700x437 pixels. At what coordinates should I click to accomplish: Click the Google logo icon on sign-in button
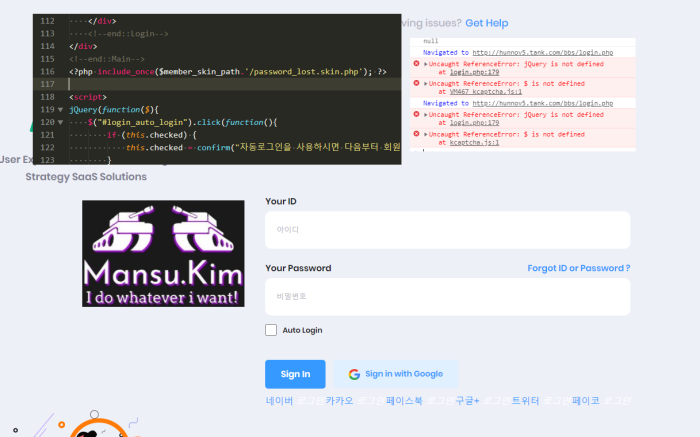354,374
